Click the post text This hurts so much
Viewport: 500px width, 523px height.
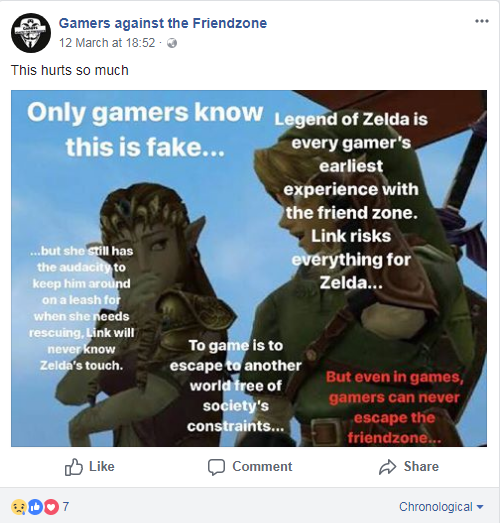(70, 70)
